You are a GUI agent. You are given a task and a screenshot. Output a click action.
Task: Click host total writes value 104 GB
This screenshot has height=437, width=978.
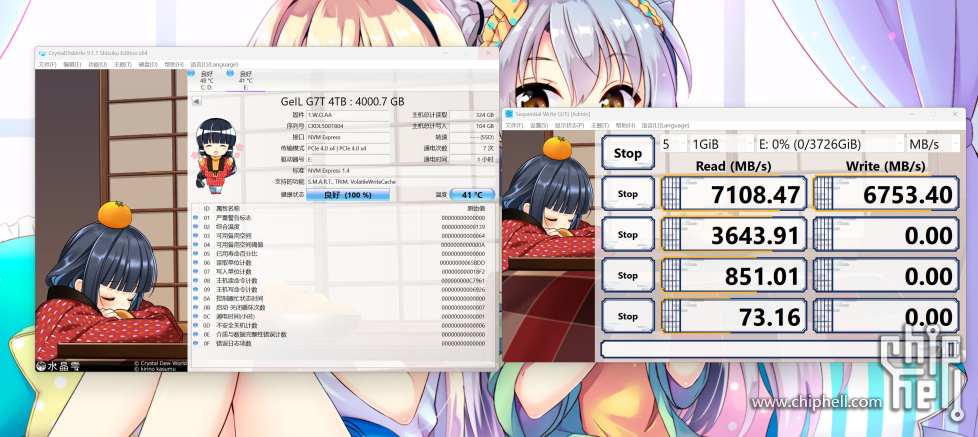(472, 126)
